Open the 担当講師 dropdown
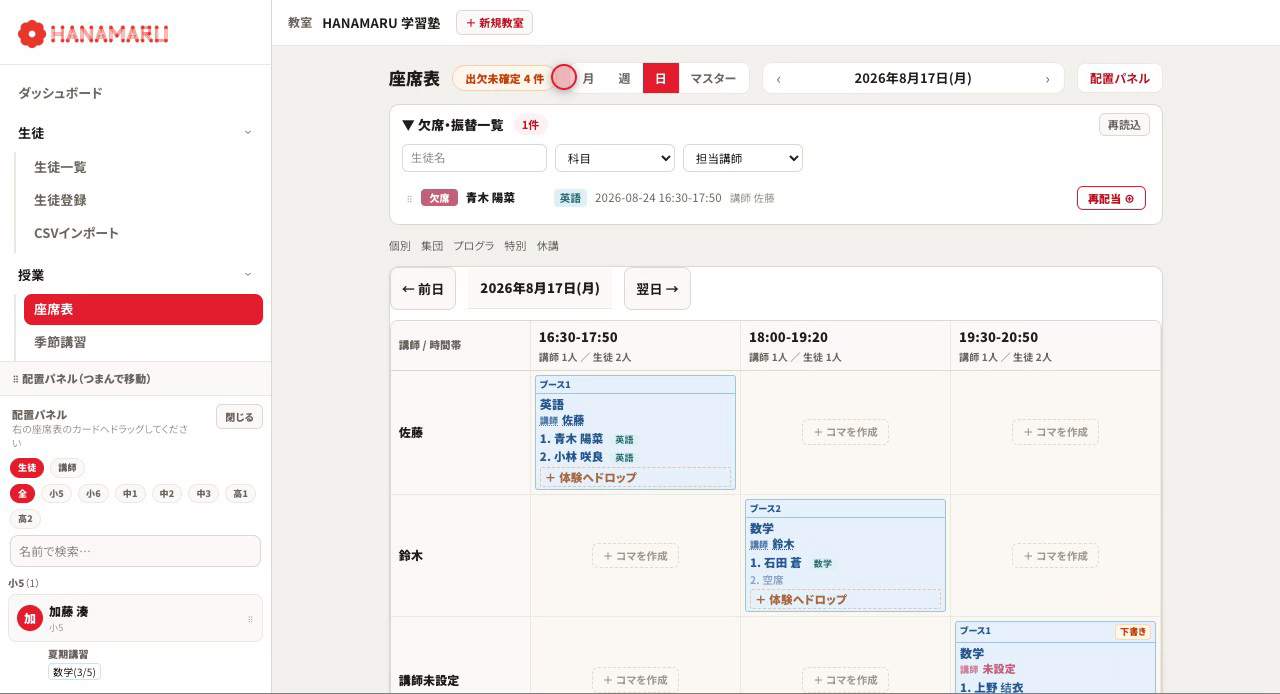 743,158
